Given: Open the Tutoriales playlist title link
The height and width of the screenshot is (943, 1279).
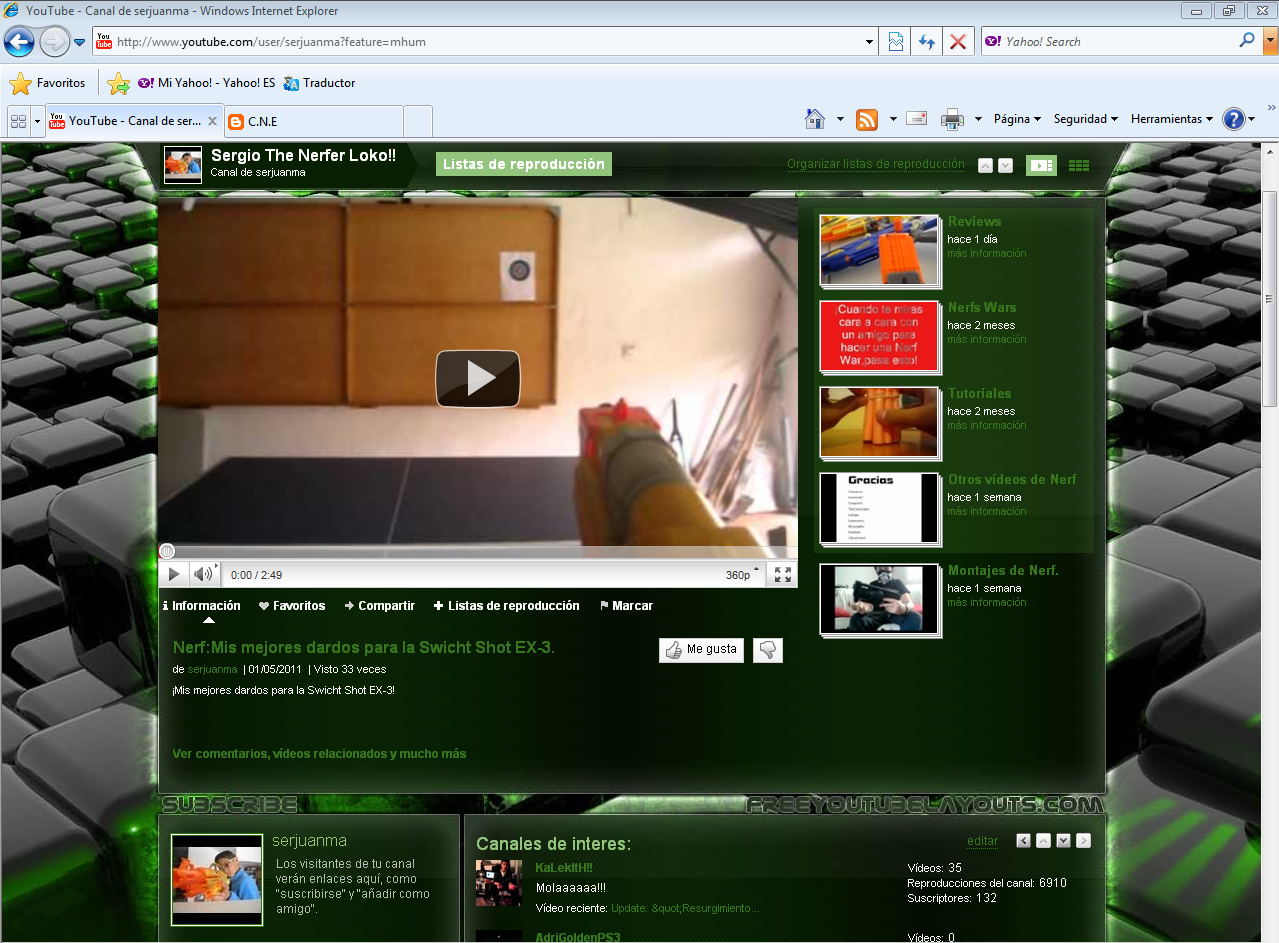Looking at the screenshot, I should pyautogui.click(x=979, y=393).
